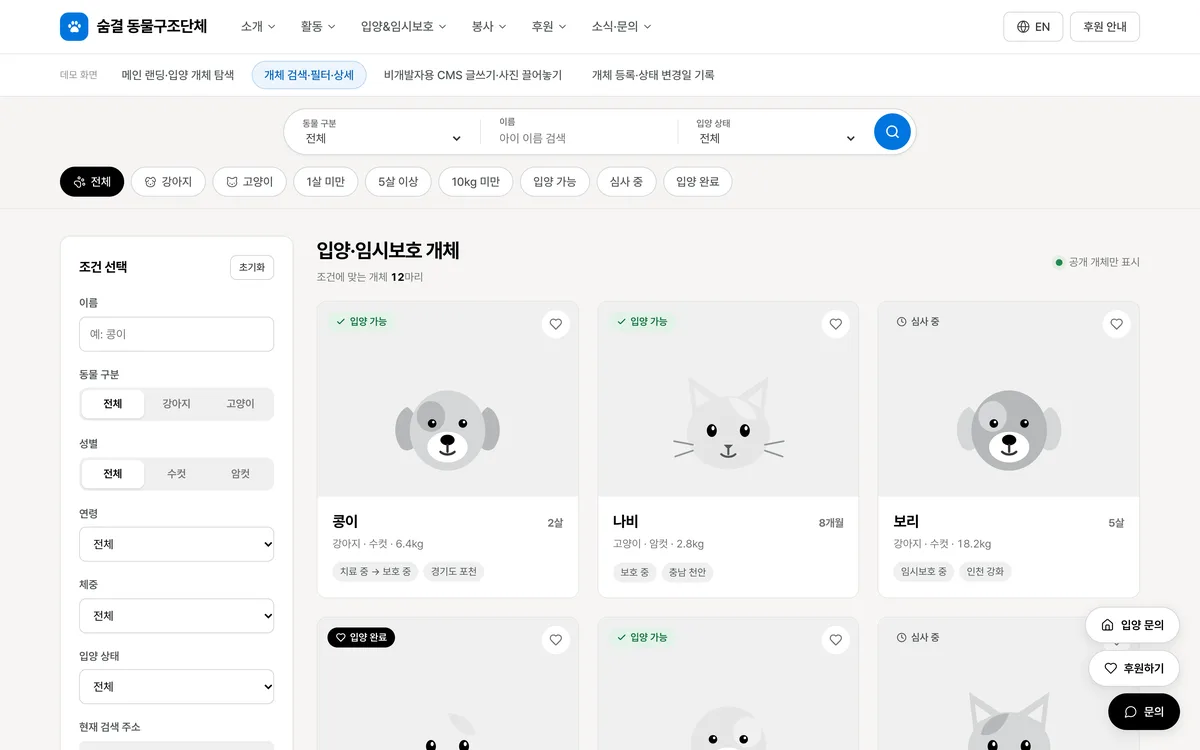Select 암컷 in 성별 segment
This screenshot has width=1200, height=750.
(240, 474)
